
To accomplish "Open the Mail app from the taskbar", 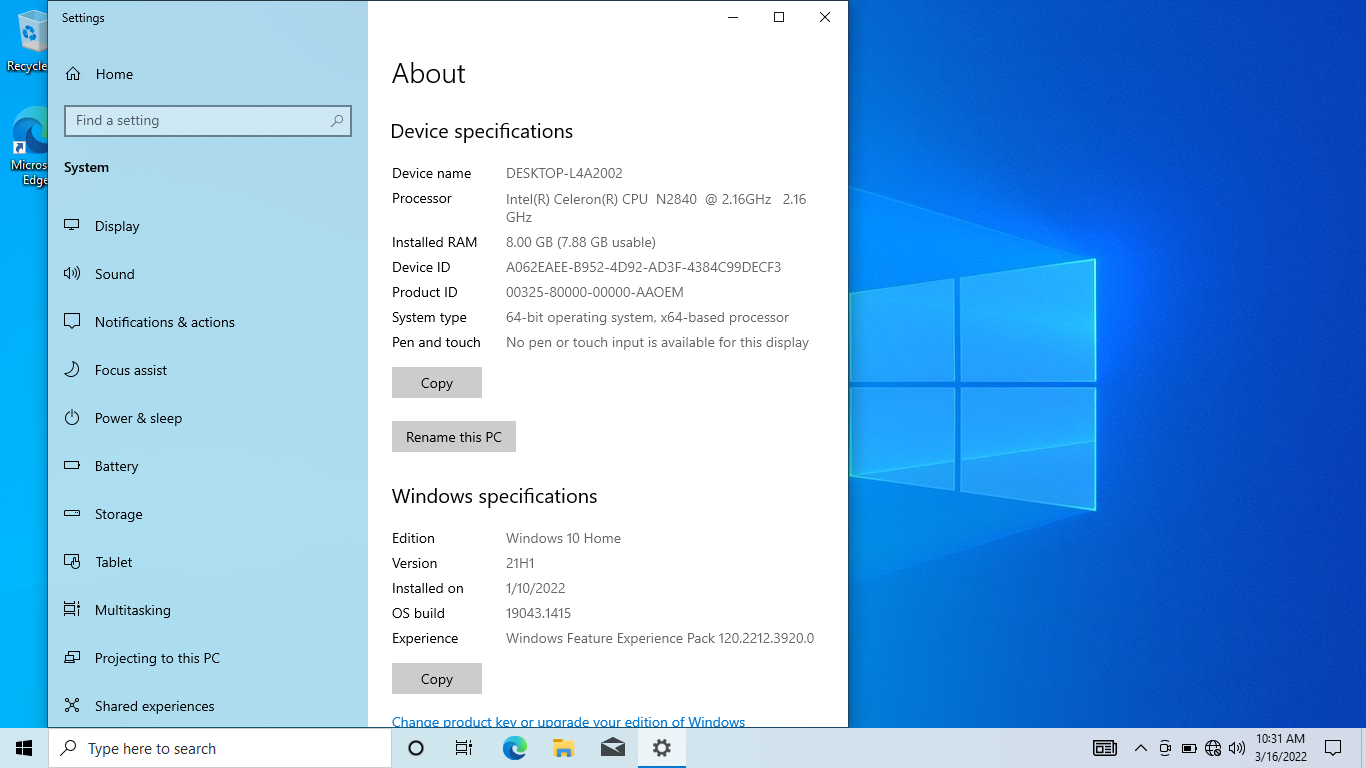I will (612, 748).
